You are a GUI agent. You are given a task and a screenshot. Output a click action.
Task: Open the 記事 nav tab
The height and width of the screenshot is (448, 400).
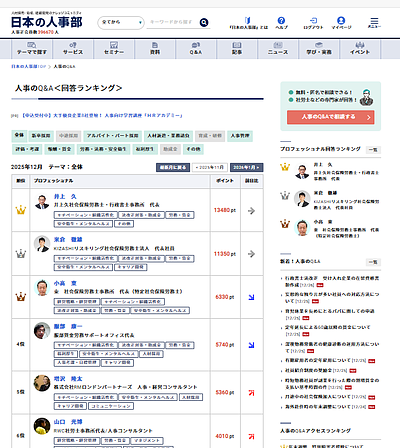tap(237, 49)
